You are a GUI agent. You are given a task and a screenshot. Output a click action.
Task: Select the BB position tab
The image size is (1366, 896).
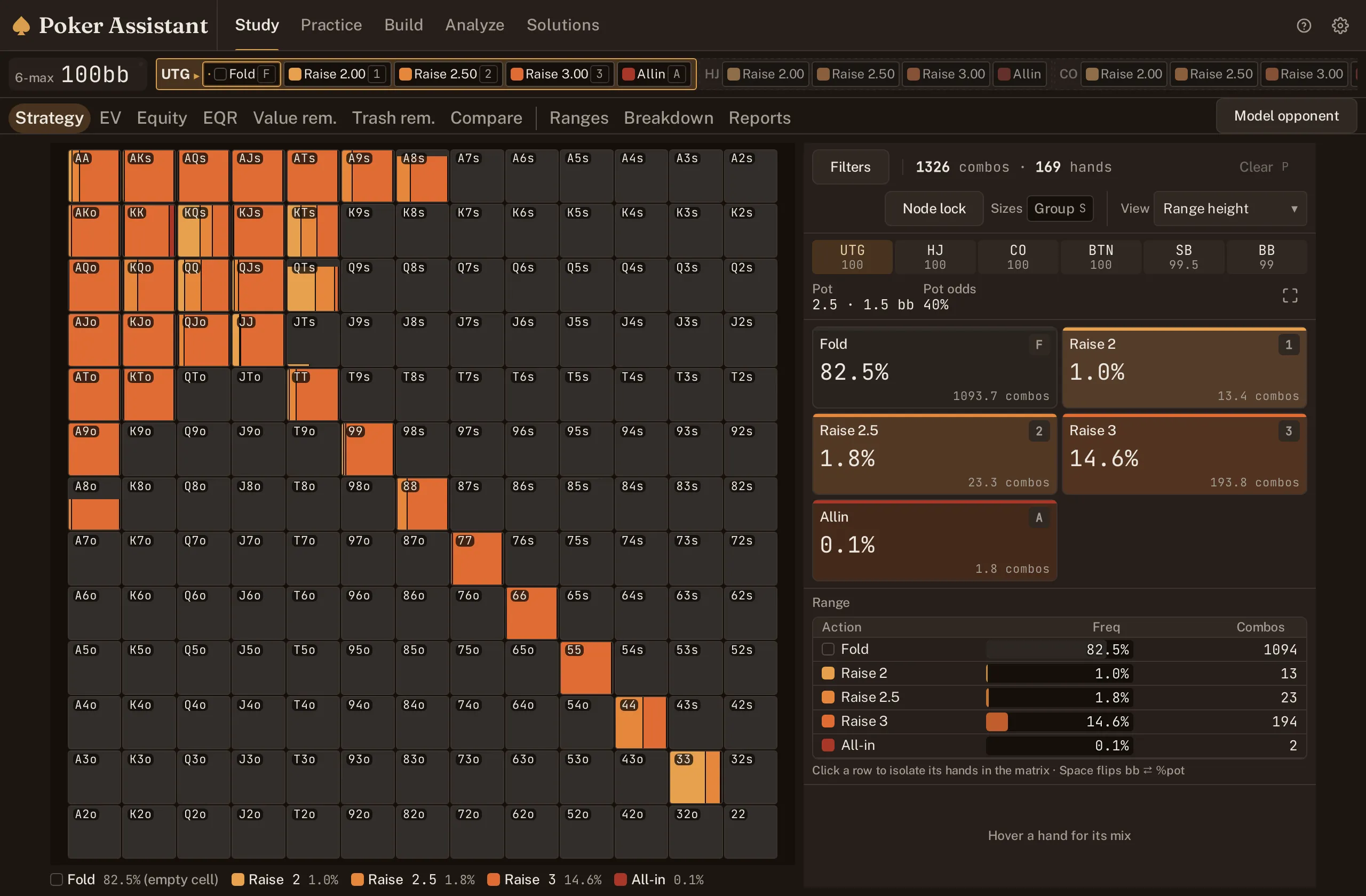pos(1266,257)
